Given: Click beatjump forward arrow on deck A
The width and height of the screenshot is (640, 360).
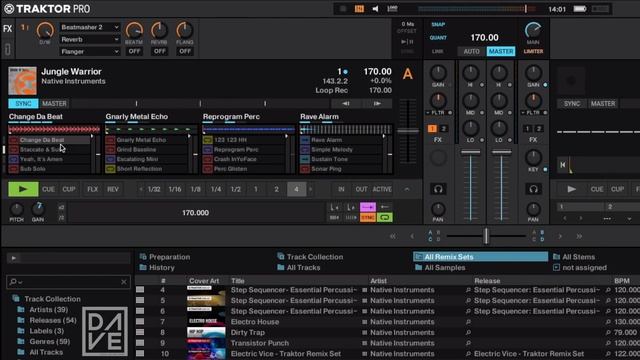Looking at the screenshot, I should click(x=377, y=104).
